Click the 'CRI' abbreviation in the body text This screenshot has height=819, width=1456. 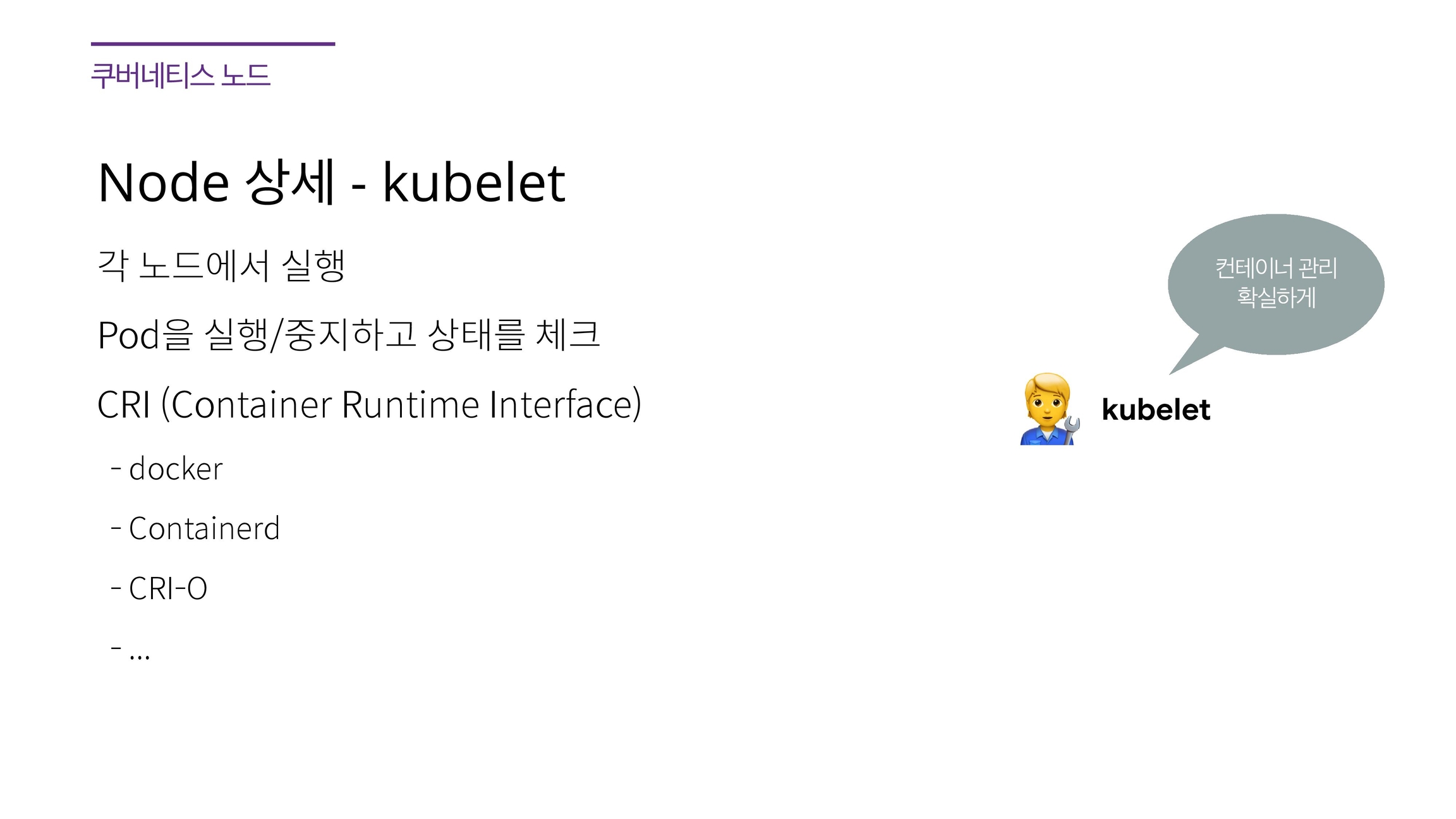[124, 404]
